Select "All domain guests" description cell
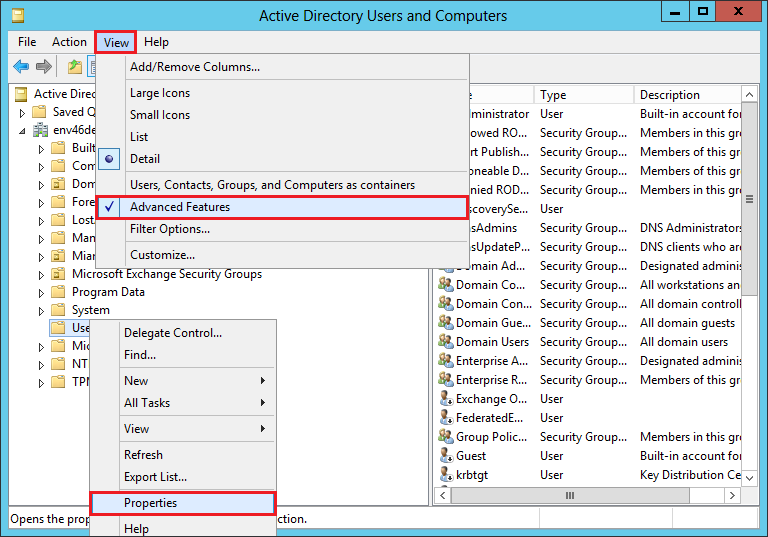The width and height of the screenshot is (768, 537). click(x=687, y=323)
